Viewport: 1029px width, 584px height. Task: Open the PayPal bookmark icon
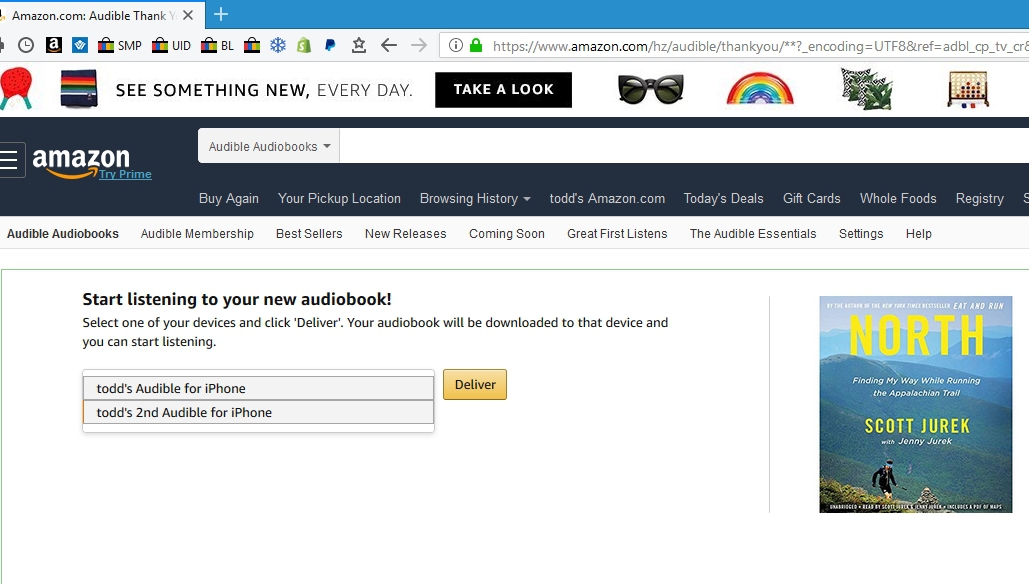[x=330, y=45]
